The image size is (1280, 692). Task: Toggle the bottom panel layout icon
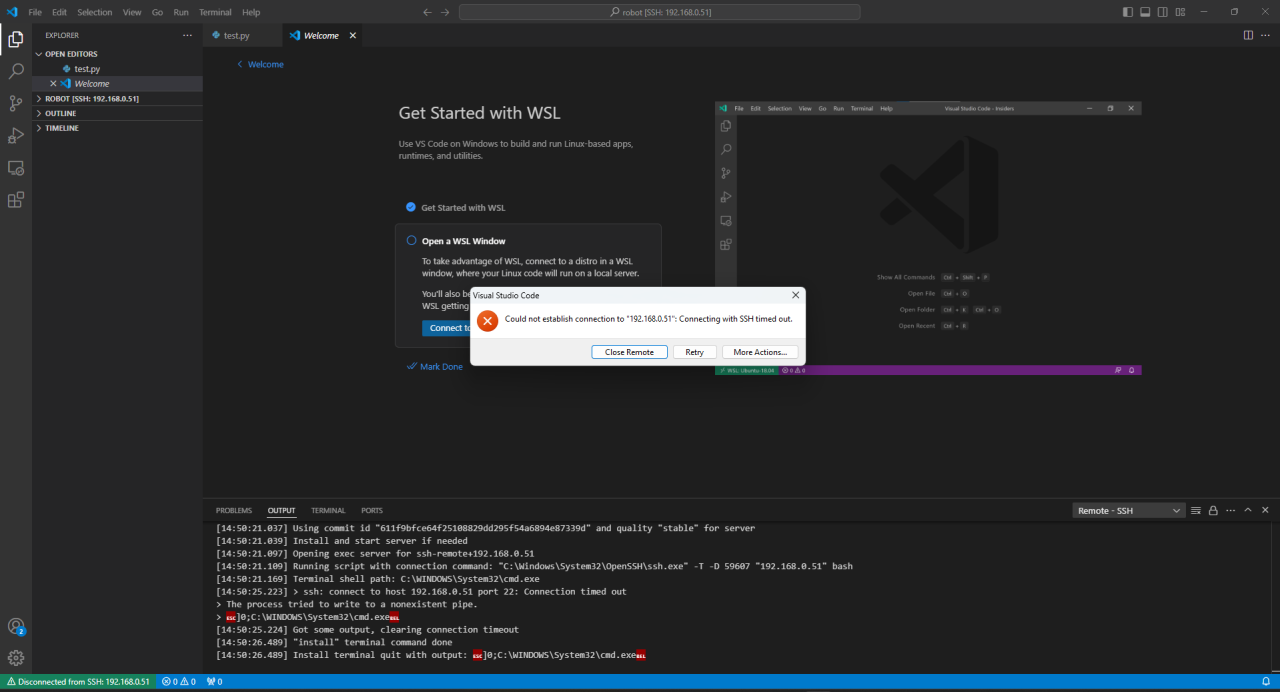click(1145, 12)
